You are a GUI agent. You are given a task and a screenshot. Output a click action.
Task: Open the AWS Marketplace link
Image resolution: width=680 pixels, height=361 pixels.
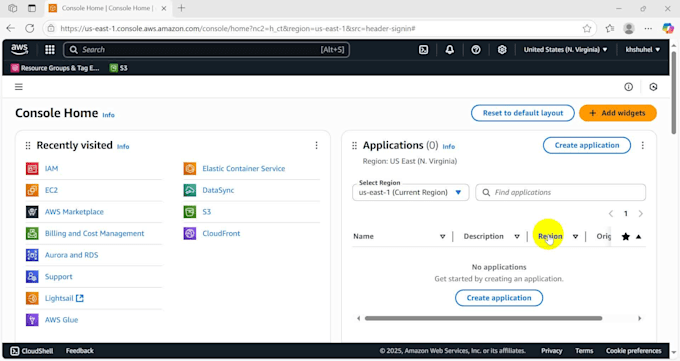74,212
